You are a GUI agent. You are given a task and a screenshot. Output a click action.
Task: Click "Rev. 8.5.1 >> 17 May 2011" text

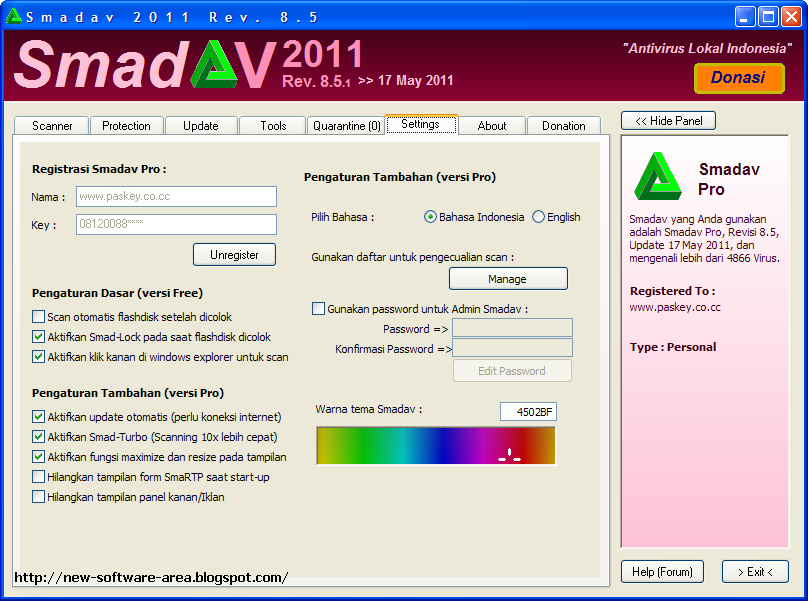368,81
